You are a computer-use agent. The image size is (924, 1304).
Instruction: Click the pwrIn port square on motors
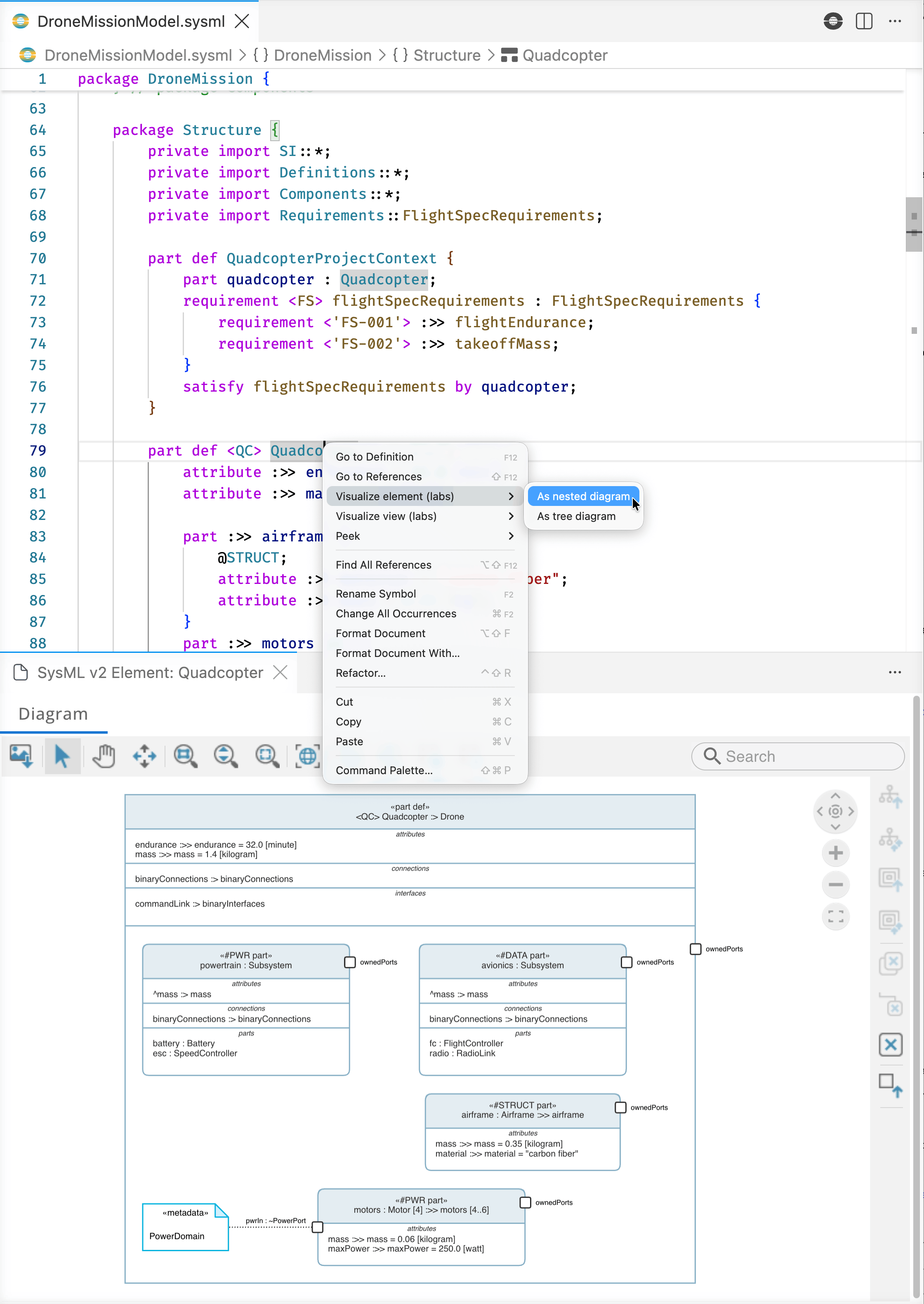coord(318,1227)
